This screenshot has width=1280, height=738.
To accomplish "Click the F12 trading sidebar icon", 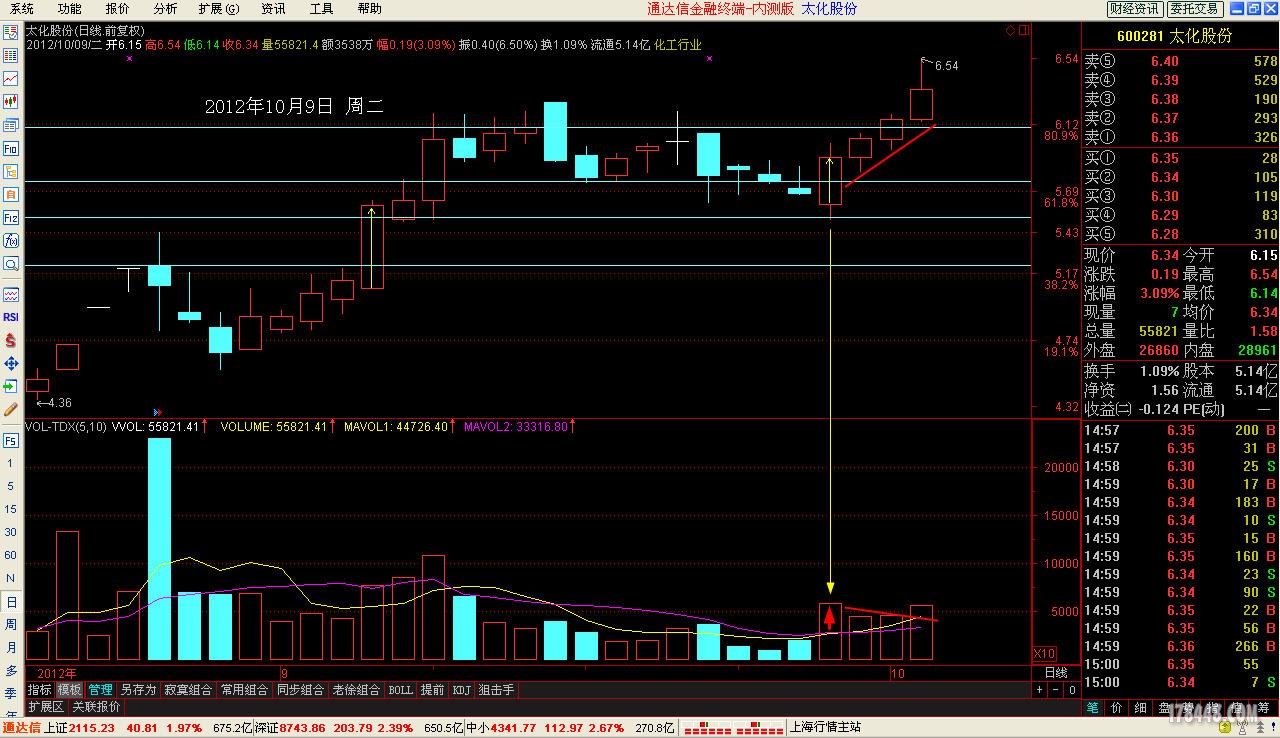I will (11, 217).
